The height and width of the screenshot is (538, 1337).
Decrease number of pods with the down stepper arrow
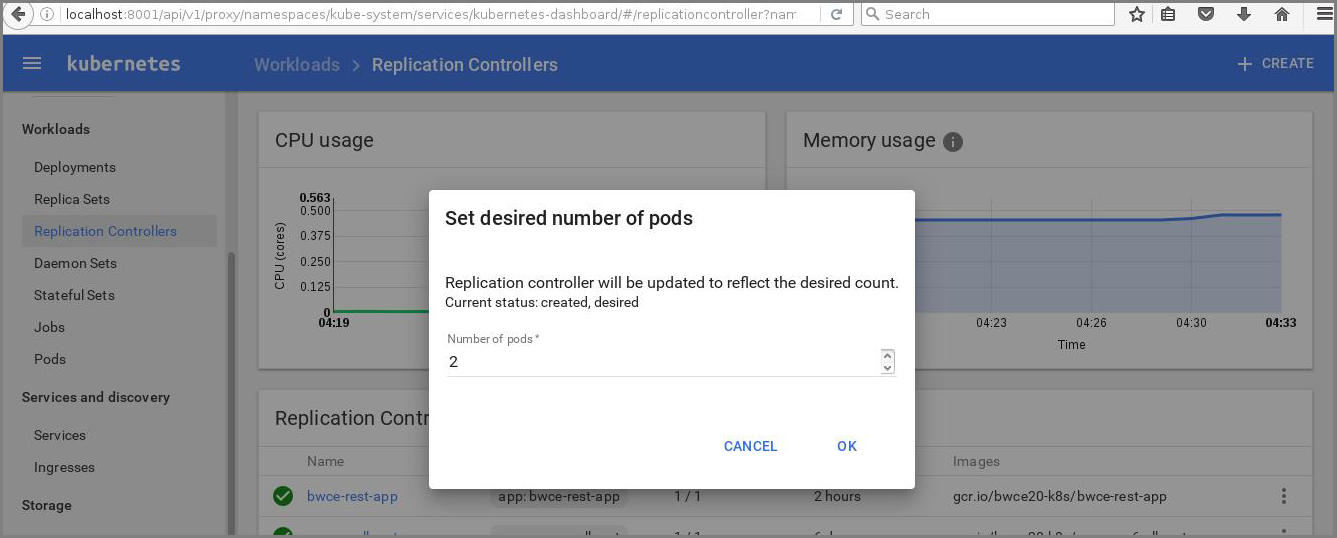[887, 368]
